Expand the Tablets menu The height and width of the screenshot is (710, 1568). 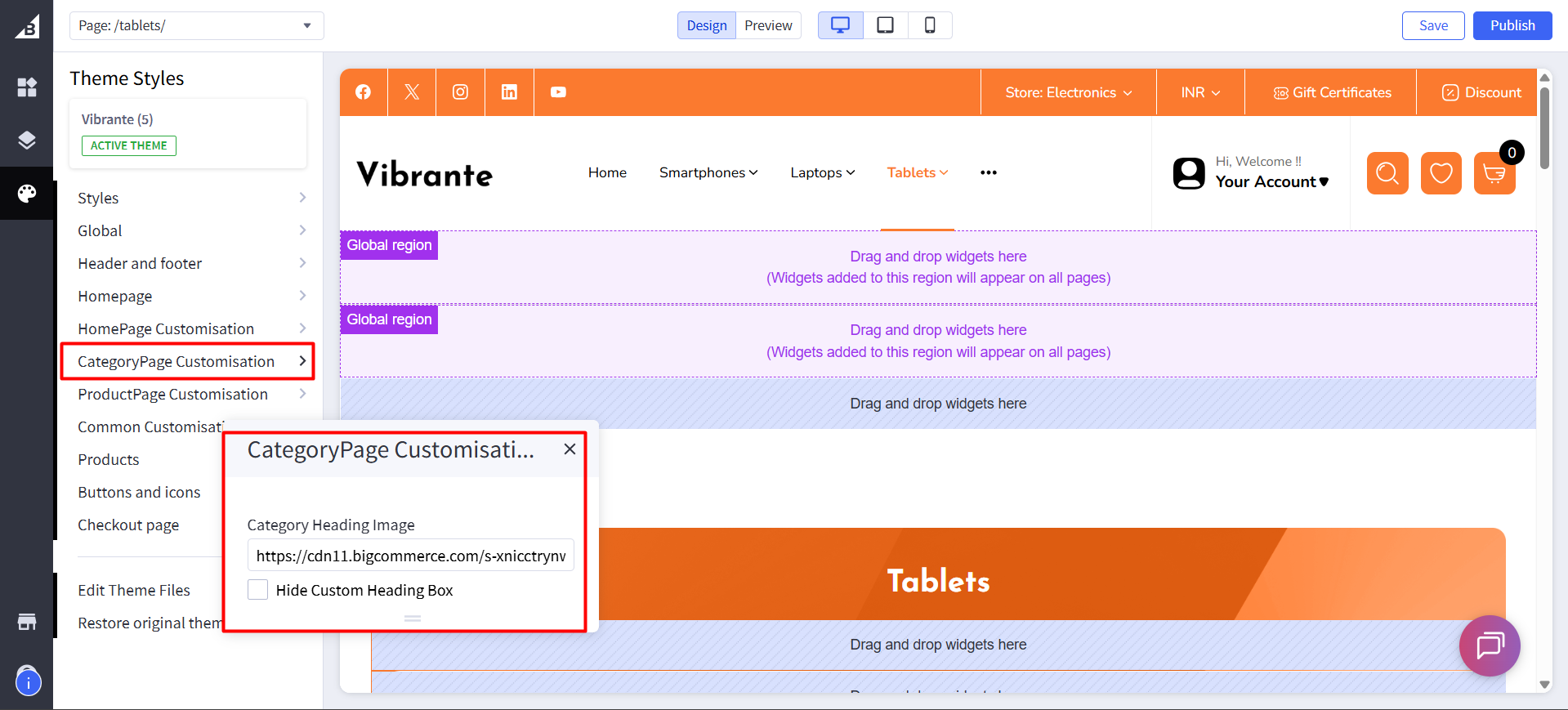coord(918,172)
